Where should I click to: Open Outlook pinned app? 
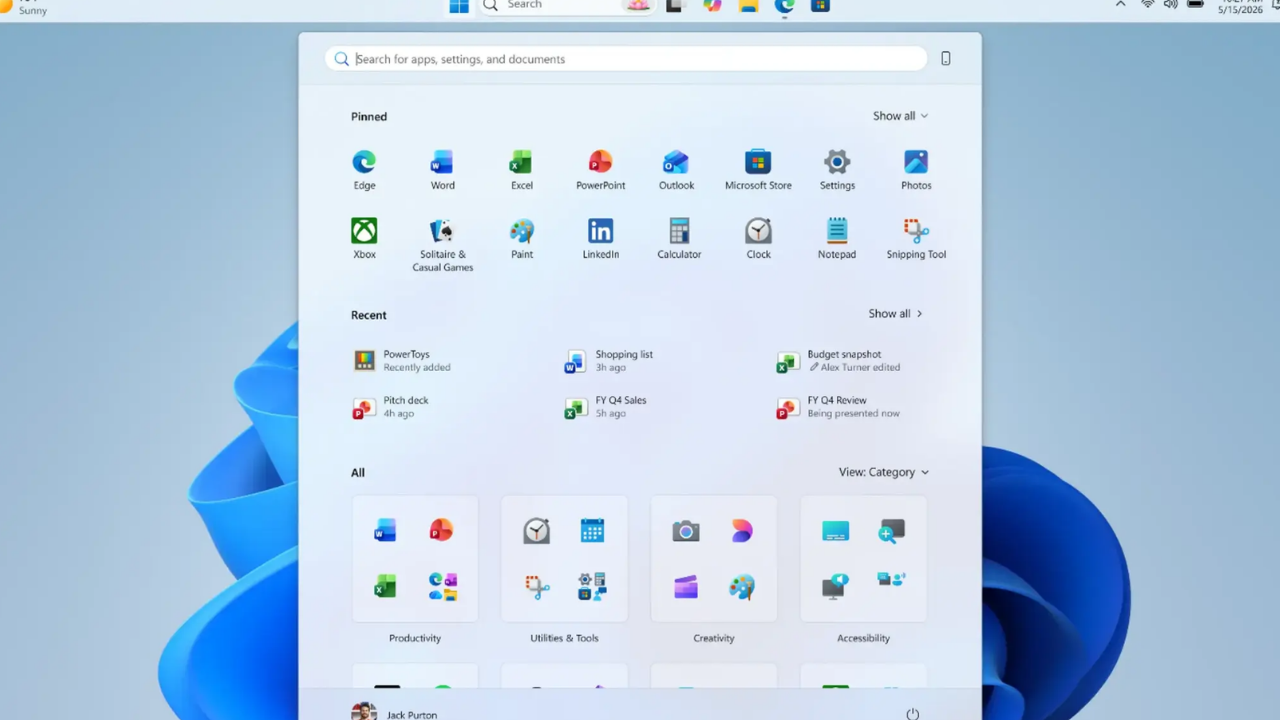(x=676, y=170)
